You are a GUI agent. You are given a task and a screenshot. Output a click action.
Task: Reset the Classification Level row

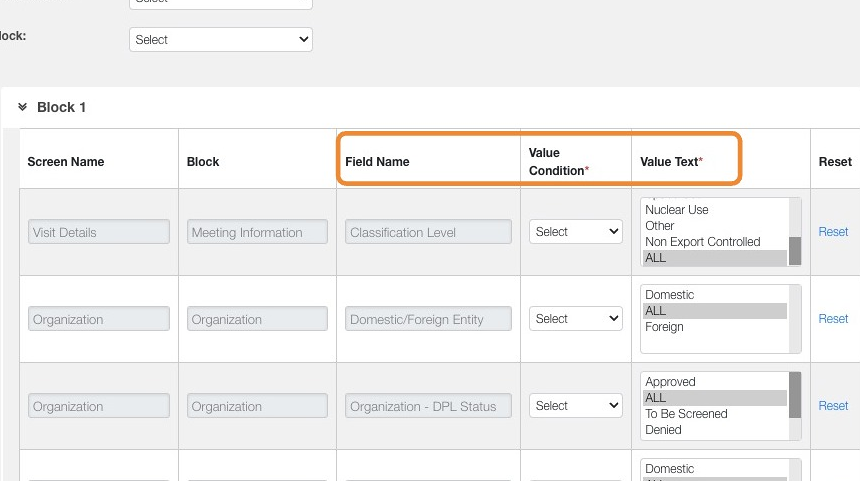pos(833,232)
